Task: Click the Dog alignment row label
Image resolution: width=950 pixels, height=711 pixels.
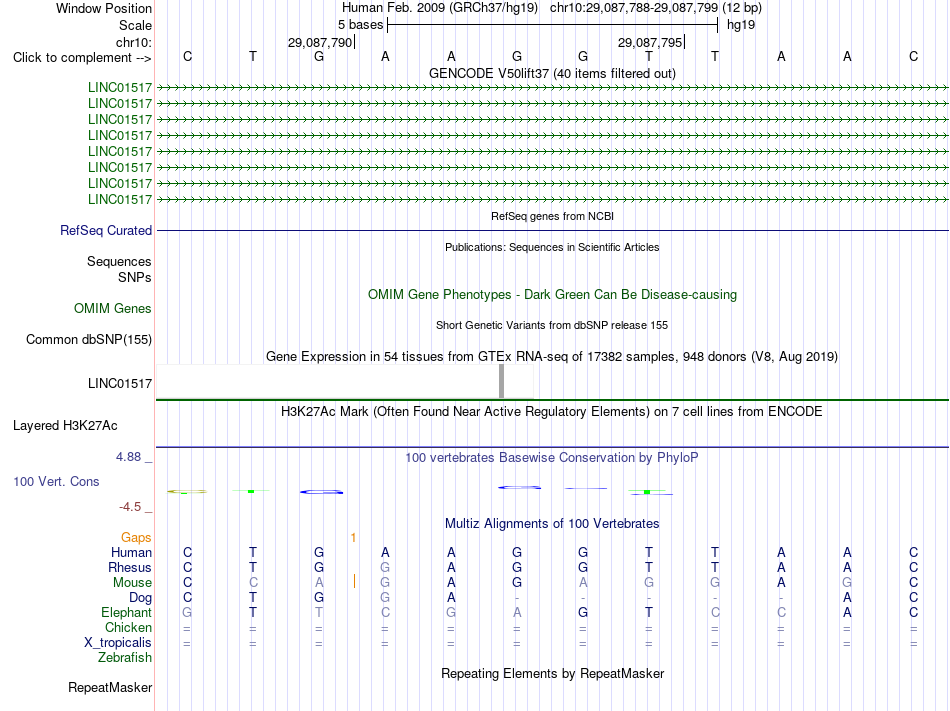Action: [x=140, y=598]
